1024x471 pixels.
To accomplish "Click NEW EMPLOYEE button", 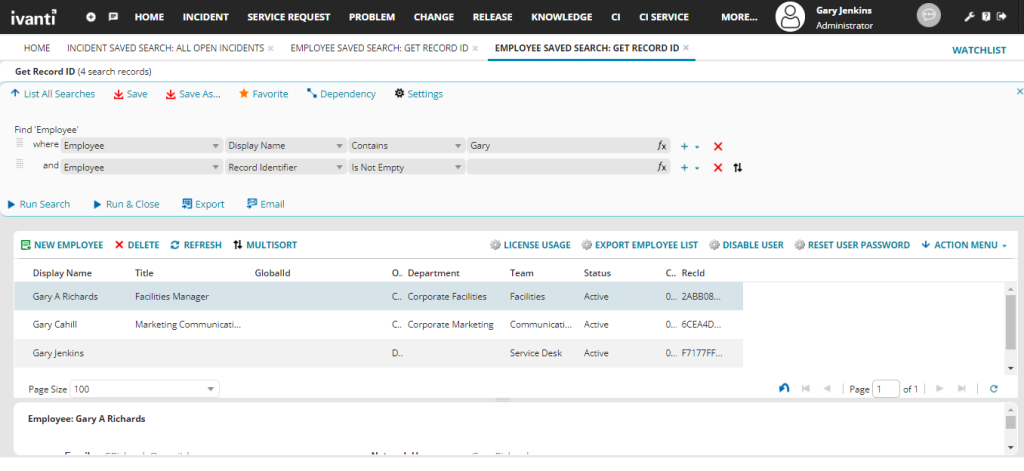I will pos(62,245).
